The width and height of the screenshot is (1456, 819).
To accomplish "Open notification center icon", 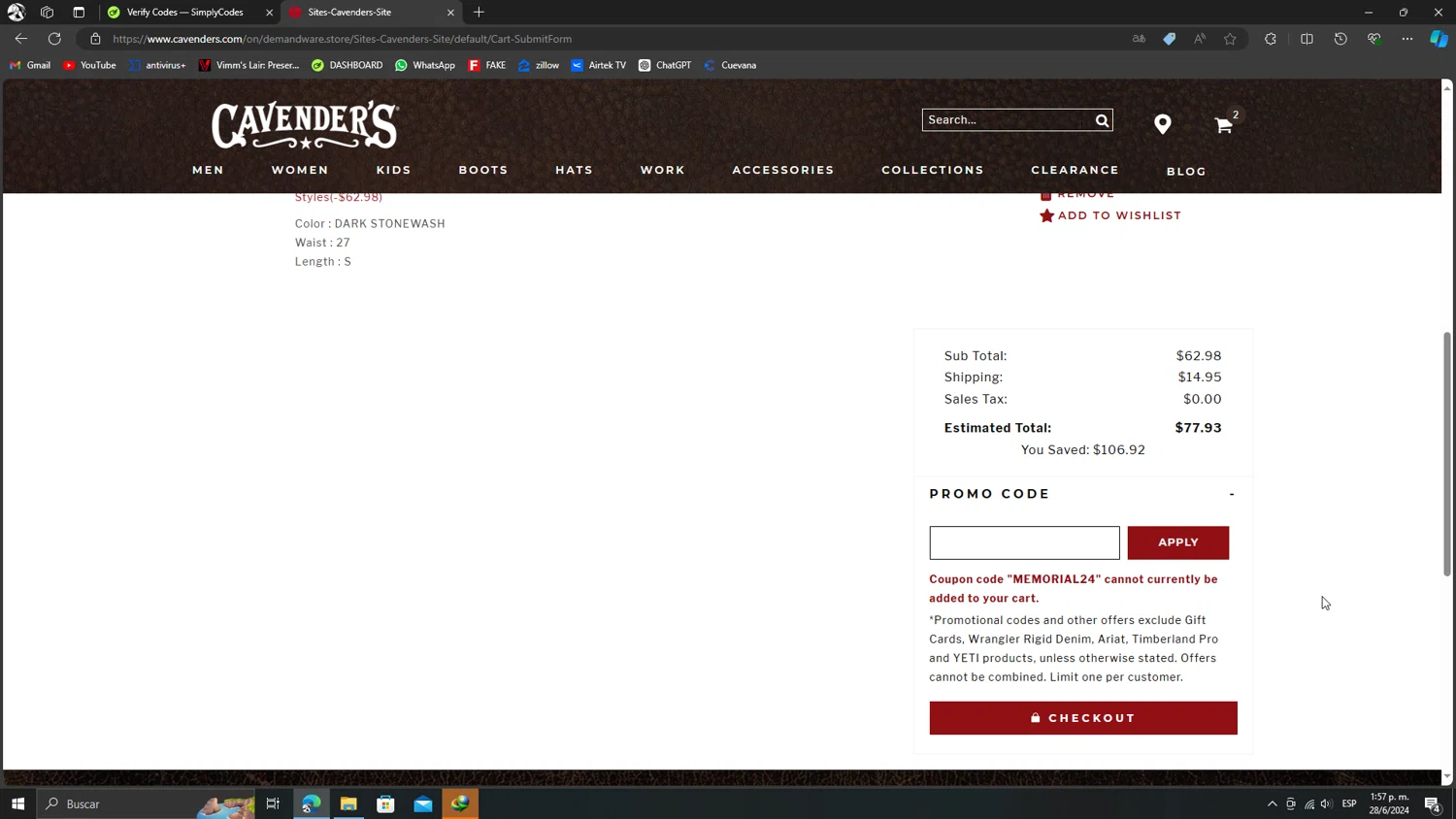I will click(1432, 803).
